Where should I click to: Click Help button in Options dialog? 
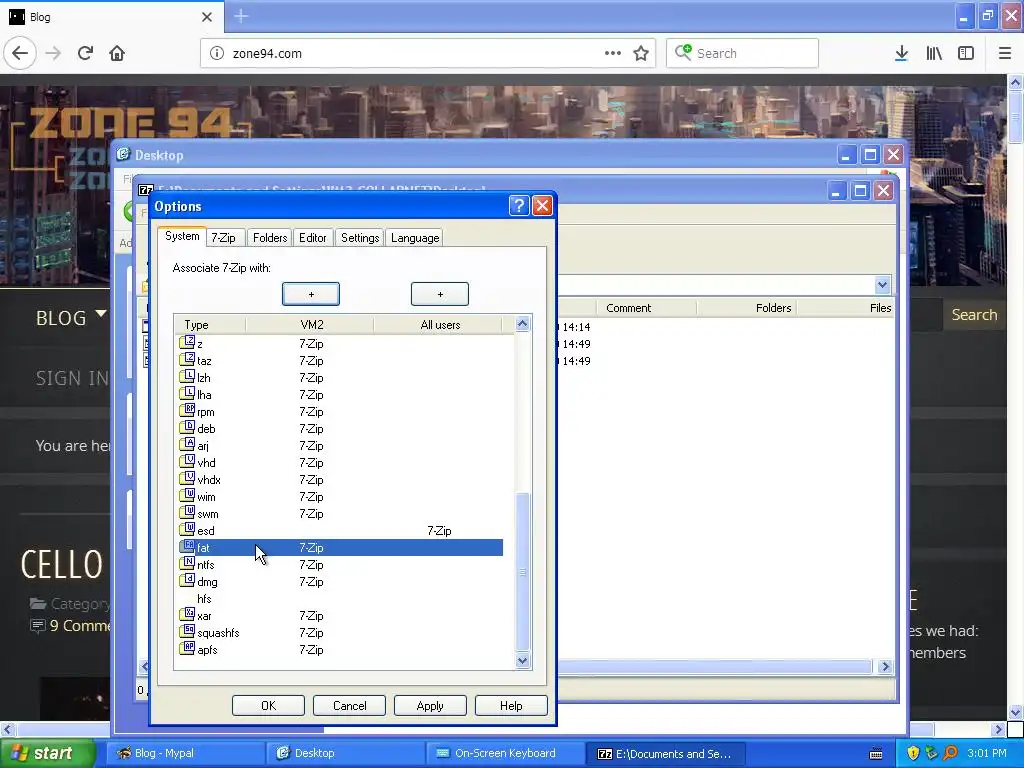pyautogui.click(x=511, y=705)
